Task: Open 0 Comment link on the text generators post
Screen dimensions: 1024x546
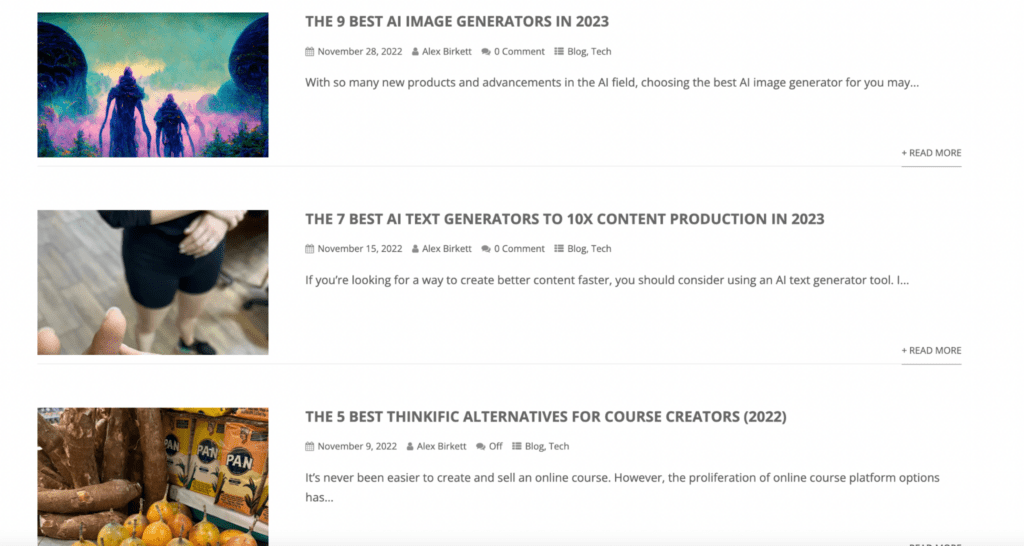Action: click(x=519, y=249)
